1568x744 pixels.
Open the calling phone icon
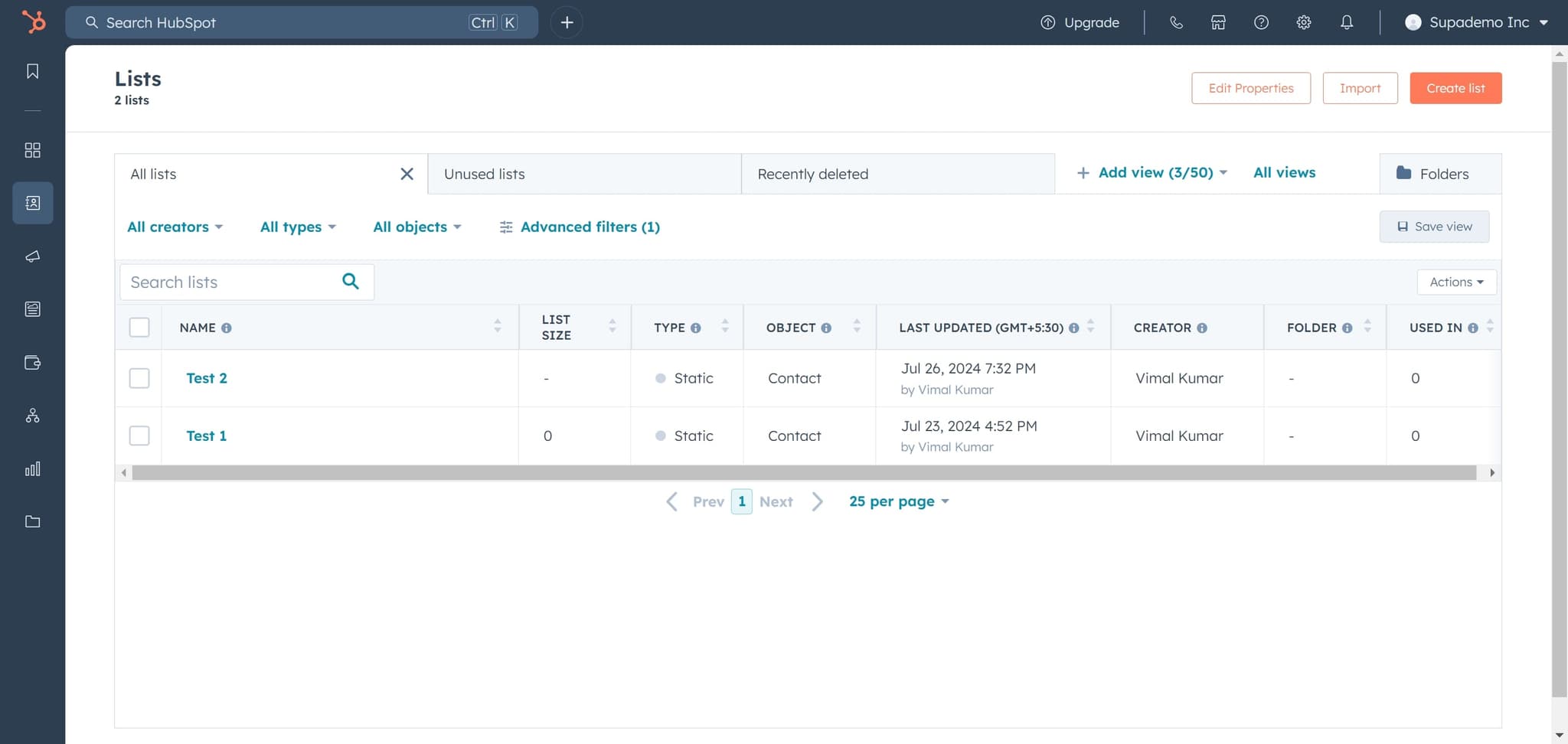[x=1176, y=22]
